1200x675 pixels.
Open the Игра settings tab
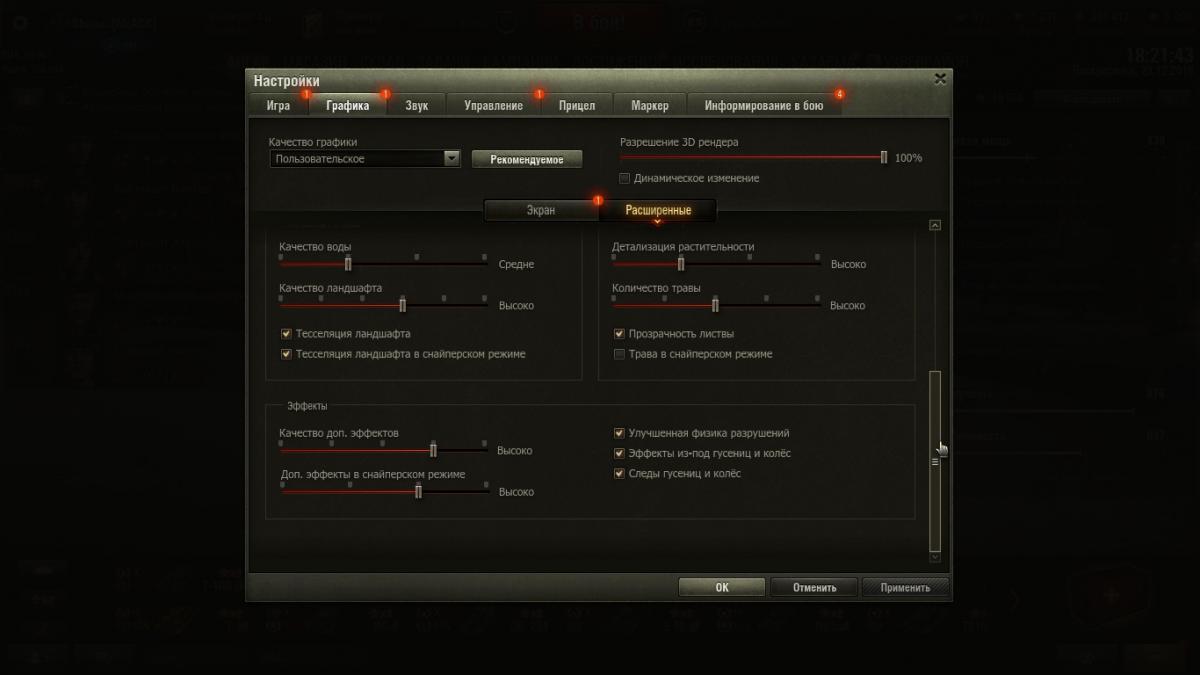278,105
